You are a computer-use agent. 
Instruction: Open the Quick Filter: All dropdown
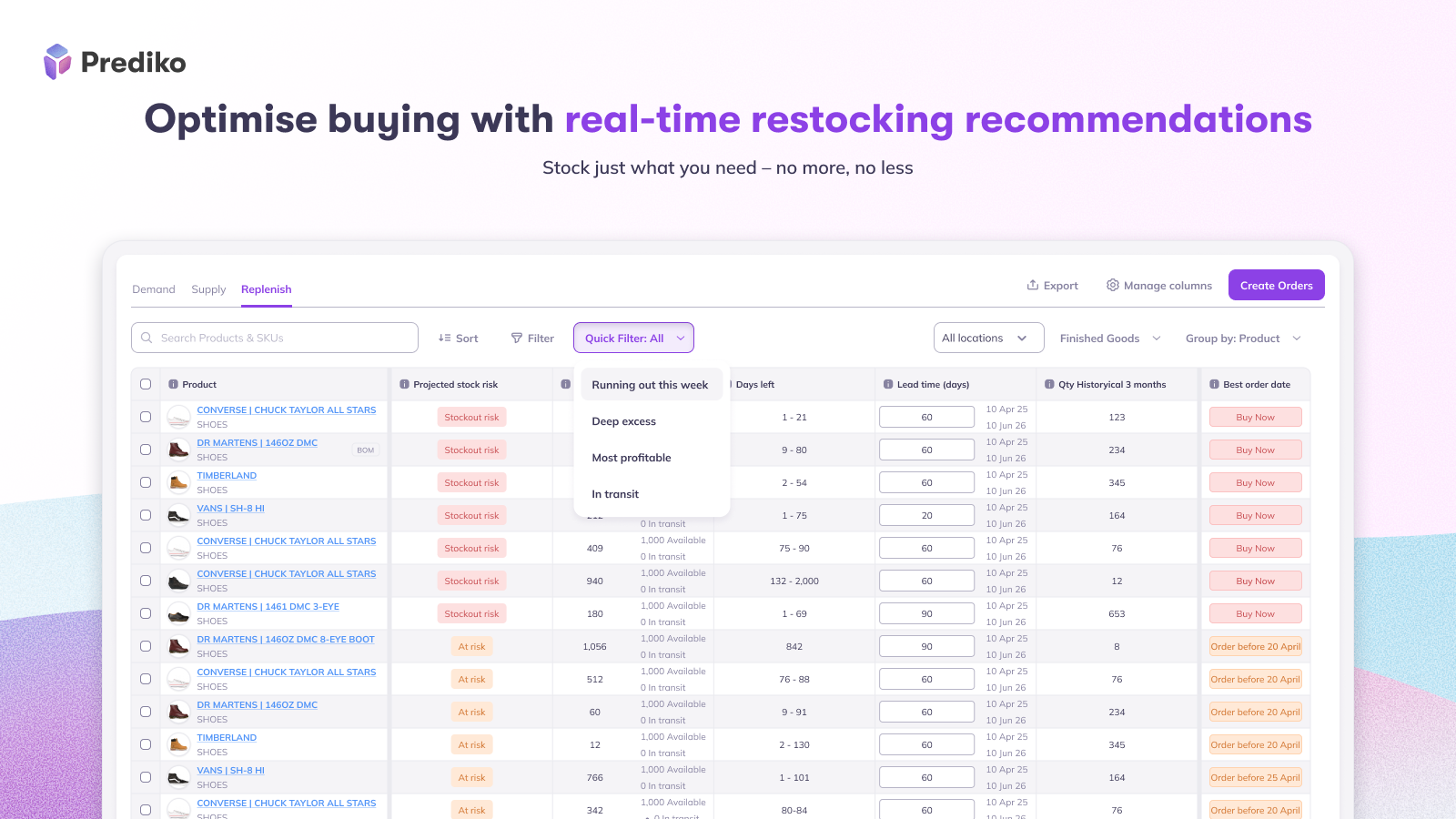tap(633, 338)
